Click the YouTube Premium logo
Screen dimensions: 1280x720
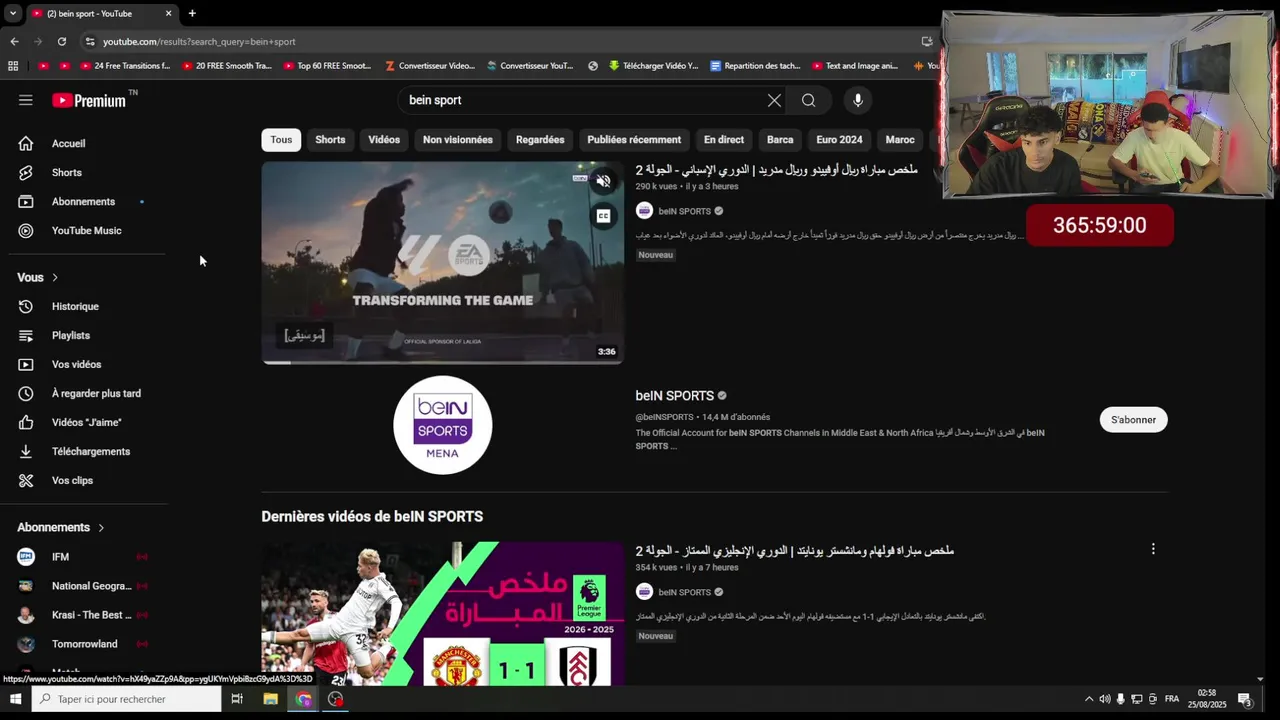pos(90,100)
